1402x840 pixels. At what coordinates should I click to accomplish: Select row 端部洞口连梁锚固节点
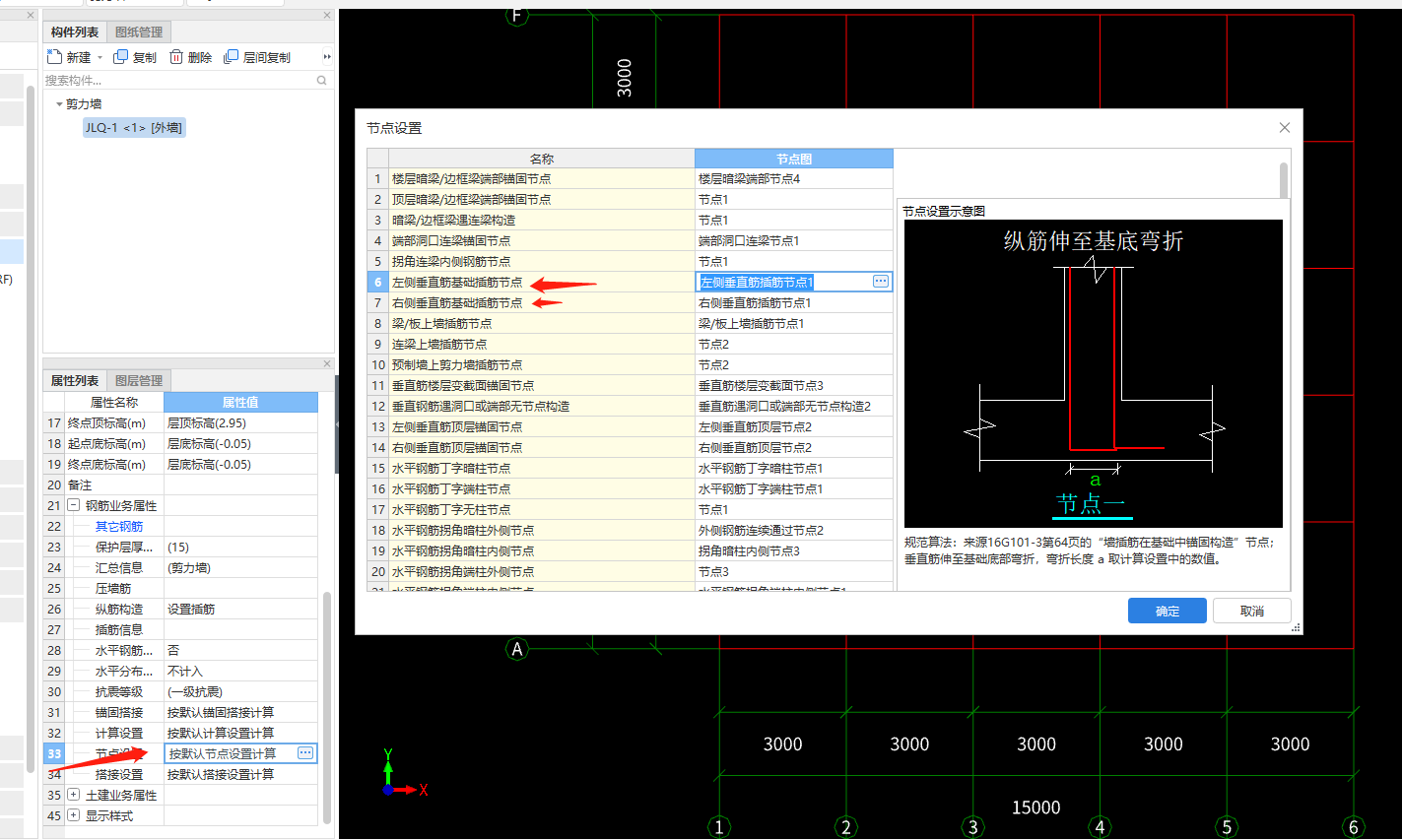click(542, 241)
